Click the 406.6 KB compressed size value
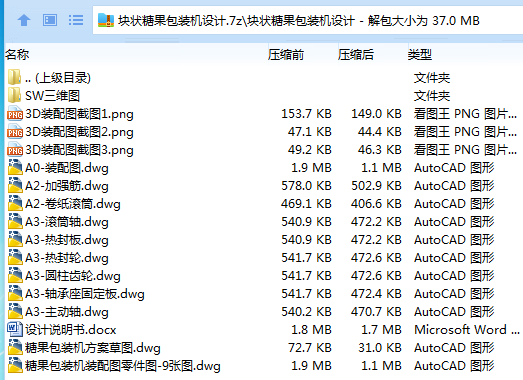Screen dimensions: 523x380 pos(376,204)
